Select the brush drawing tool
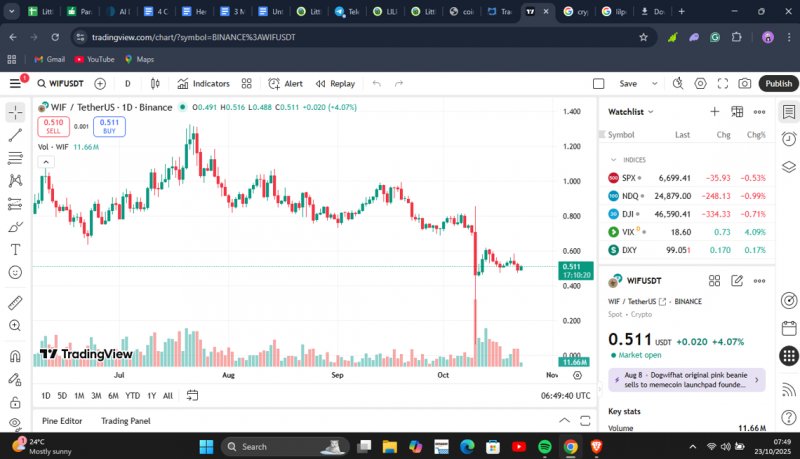 (x=15, y=226)
